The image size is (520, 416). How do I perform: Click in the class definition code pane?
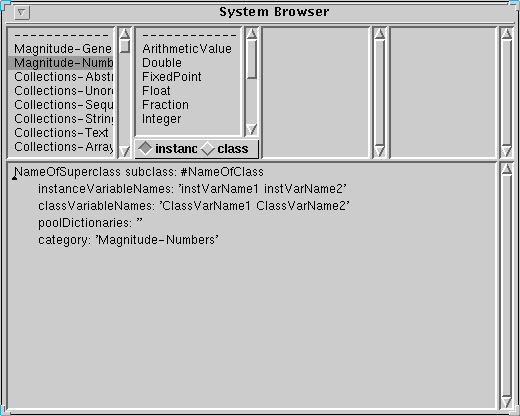pyautogui.click(x=252, y=285)
